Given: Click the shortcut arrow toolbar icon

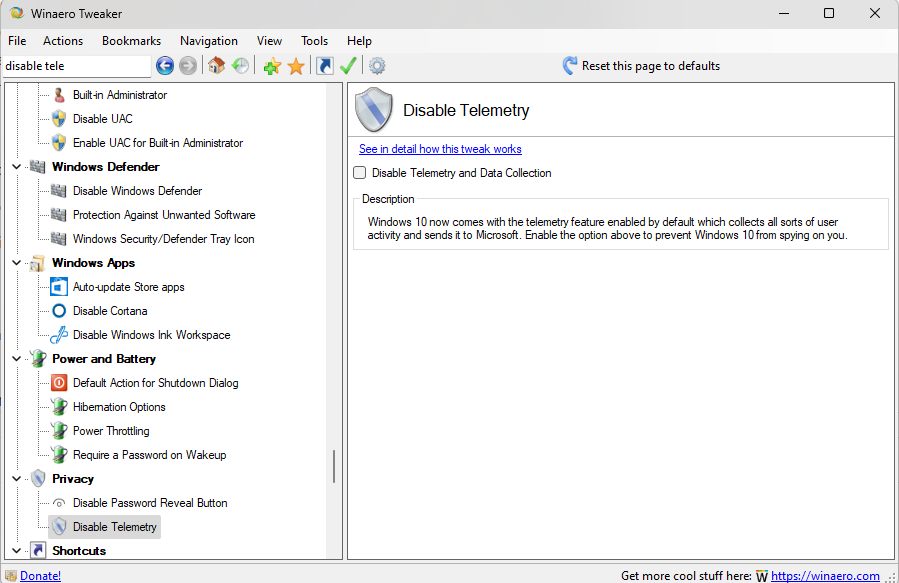Looking at the screenshot, I should 325,66.
